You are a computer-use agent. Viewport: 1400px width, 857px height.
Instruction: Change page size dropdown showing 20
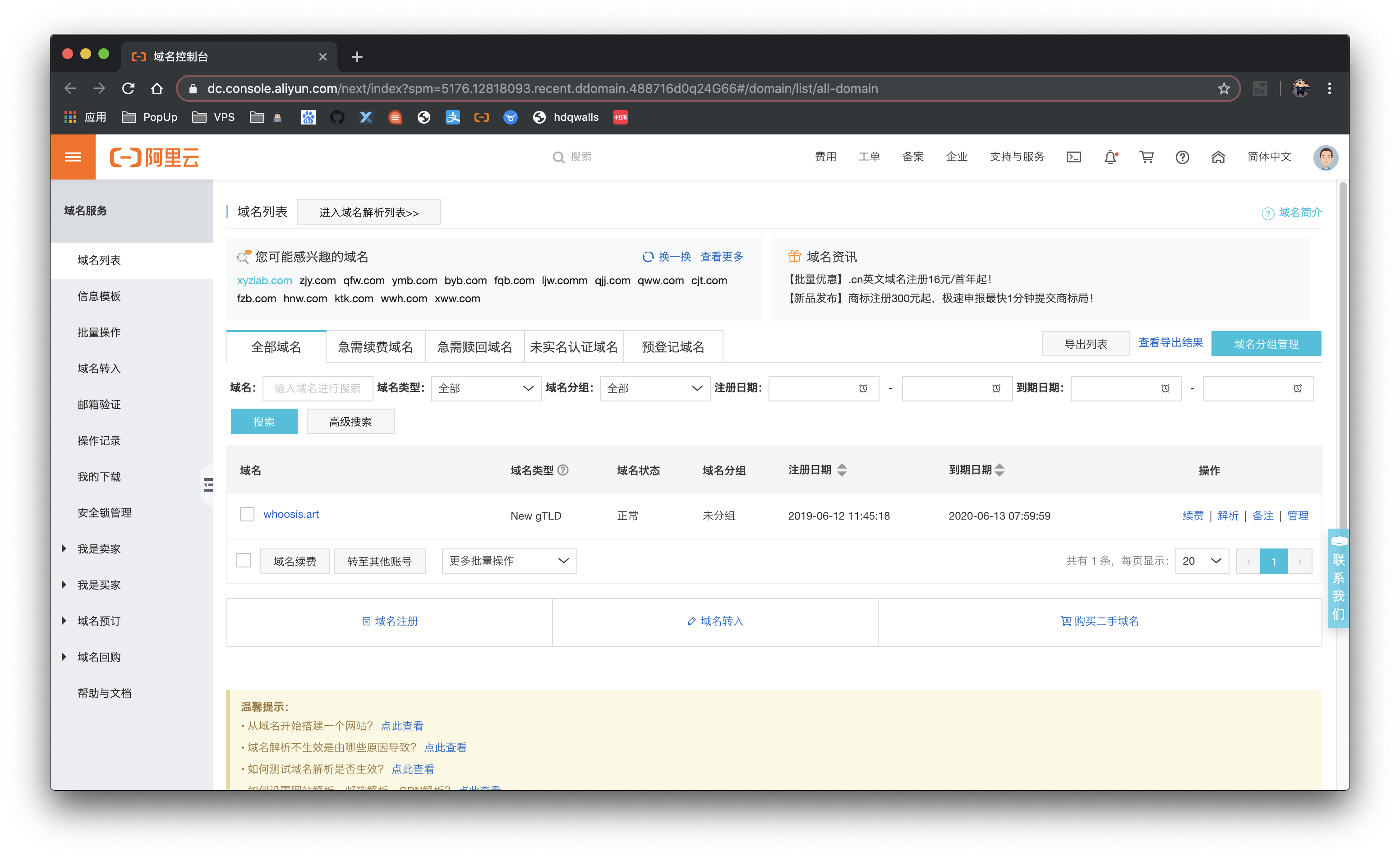point(1202,561)
